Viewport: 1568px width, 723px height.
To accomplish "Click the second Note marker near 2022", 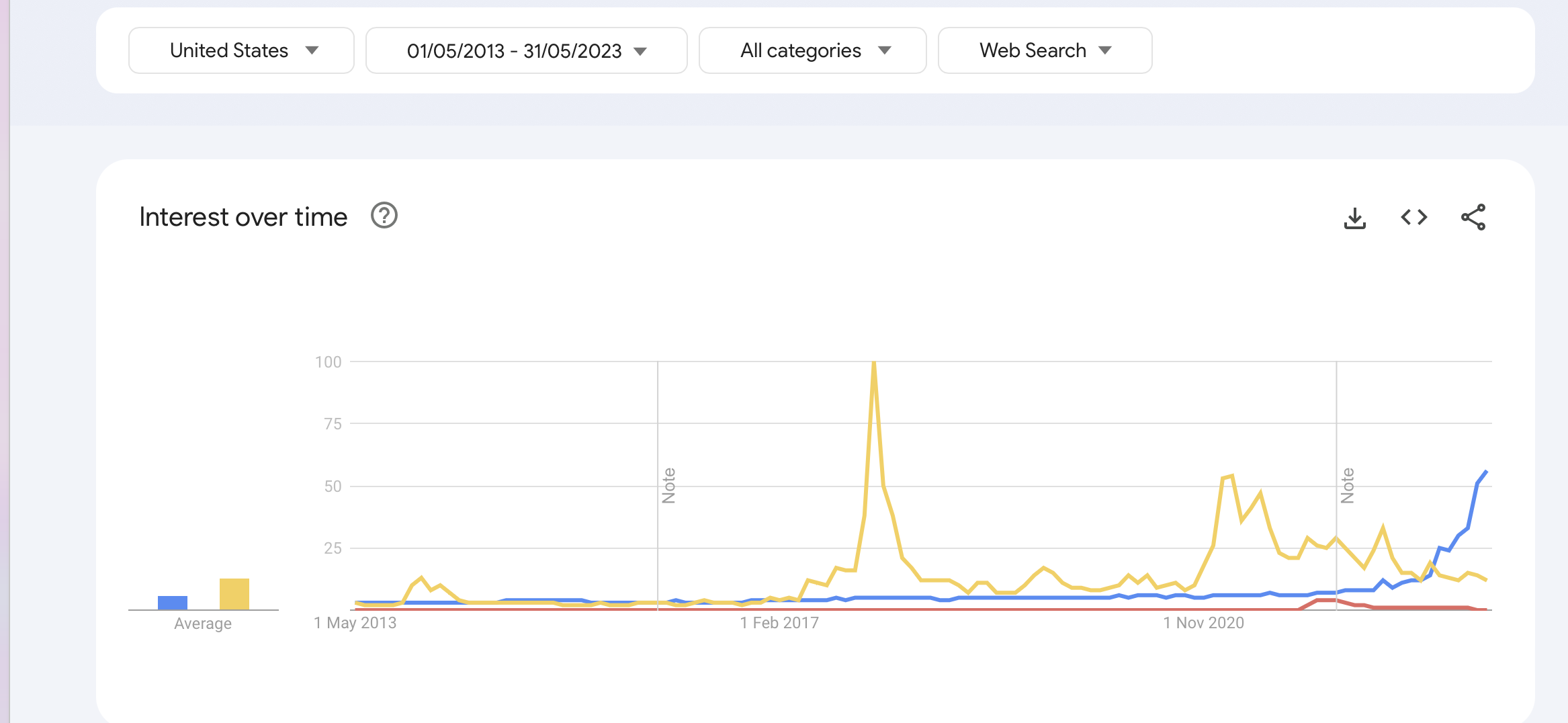I will (x=1347, y=485).
